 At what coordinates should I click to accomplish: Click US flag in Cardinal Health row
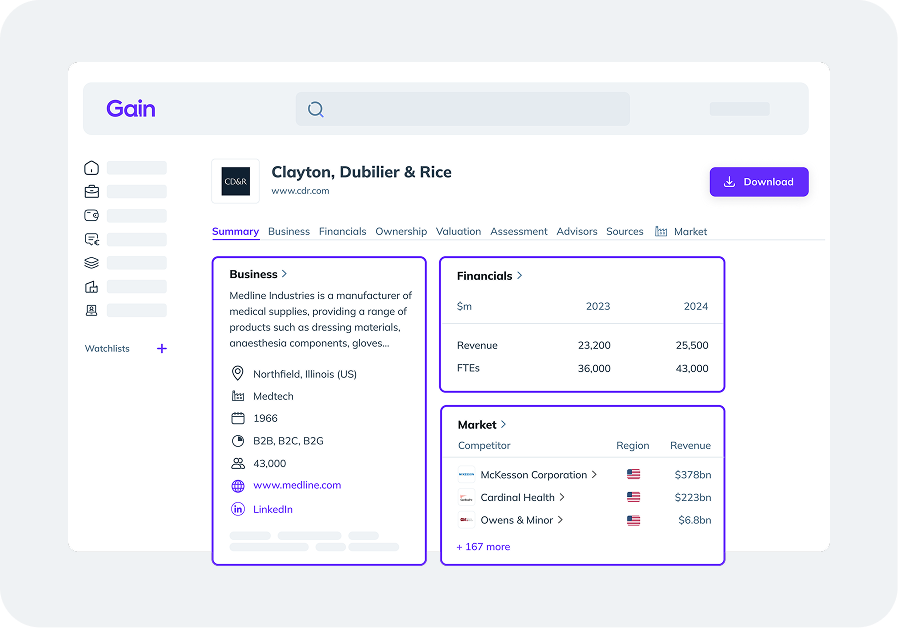[633, 497]
